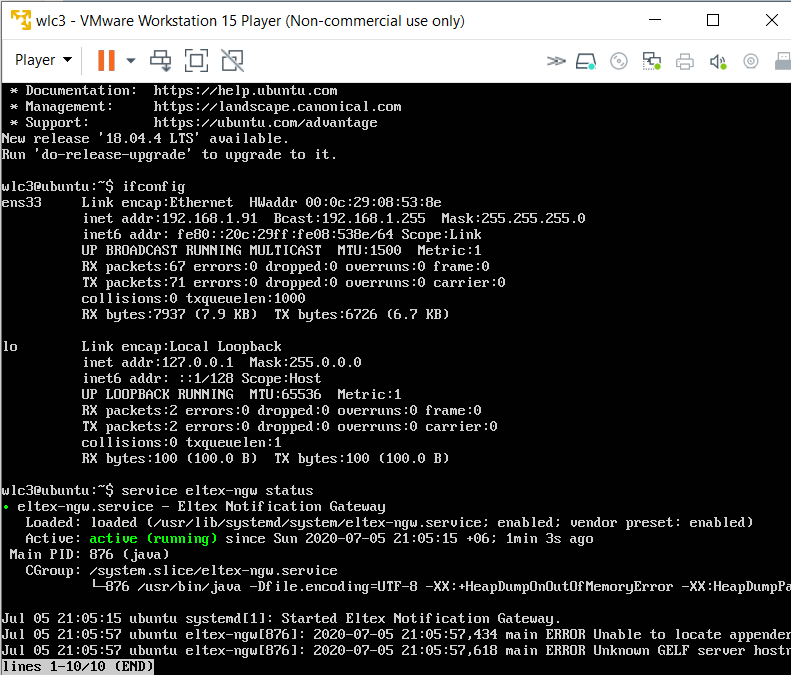791x675 pixels.
Task: Expand the collapsed toolbar devices chevron
Action: click(556, 61)
